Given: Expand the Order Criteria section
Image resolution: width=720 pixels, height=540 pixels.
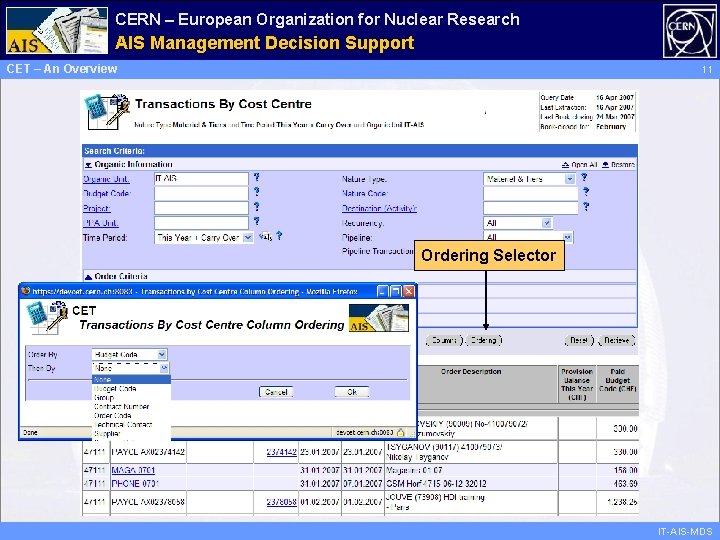Looking at the screenshot, I should point(88,276).
